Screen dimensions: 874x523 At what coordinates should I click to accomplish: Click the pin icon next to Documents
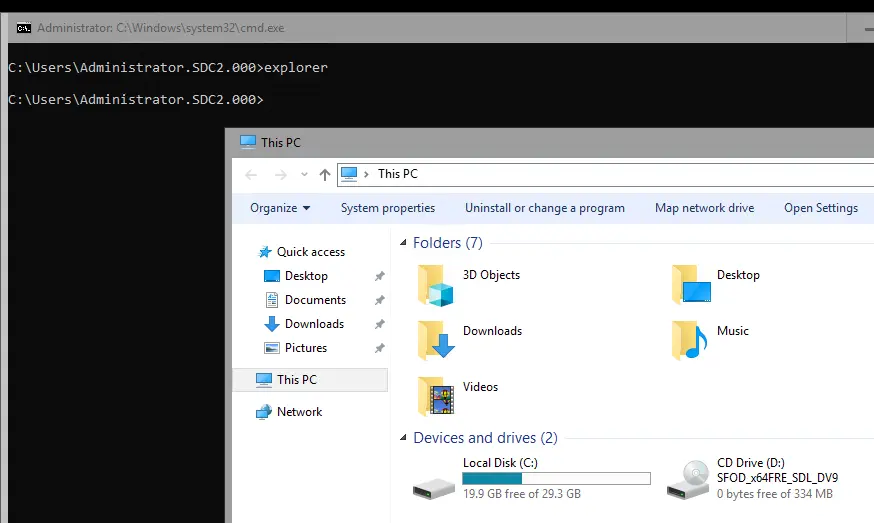click(x=380, y=300)
